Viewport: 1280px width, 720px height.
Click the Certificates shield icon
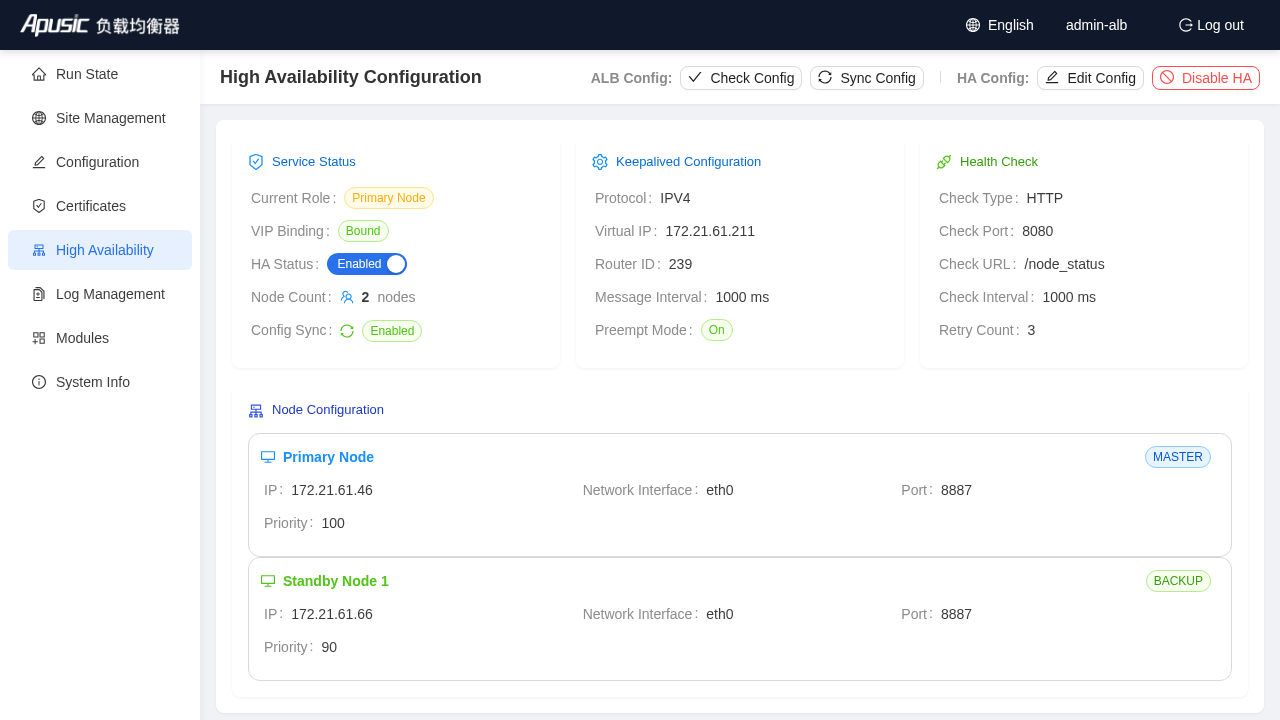click(x=39, y=206)
